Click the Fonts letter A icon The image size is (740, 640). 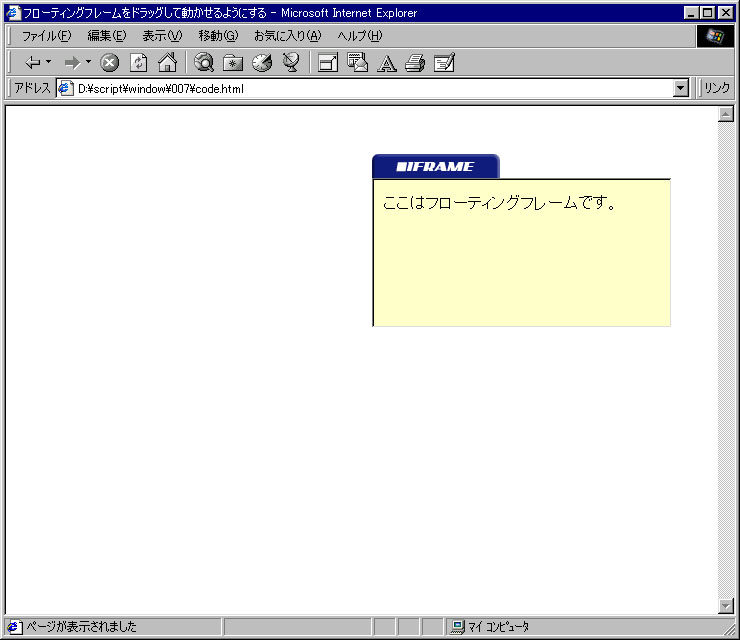(x=387, y=63)
